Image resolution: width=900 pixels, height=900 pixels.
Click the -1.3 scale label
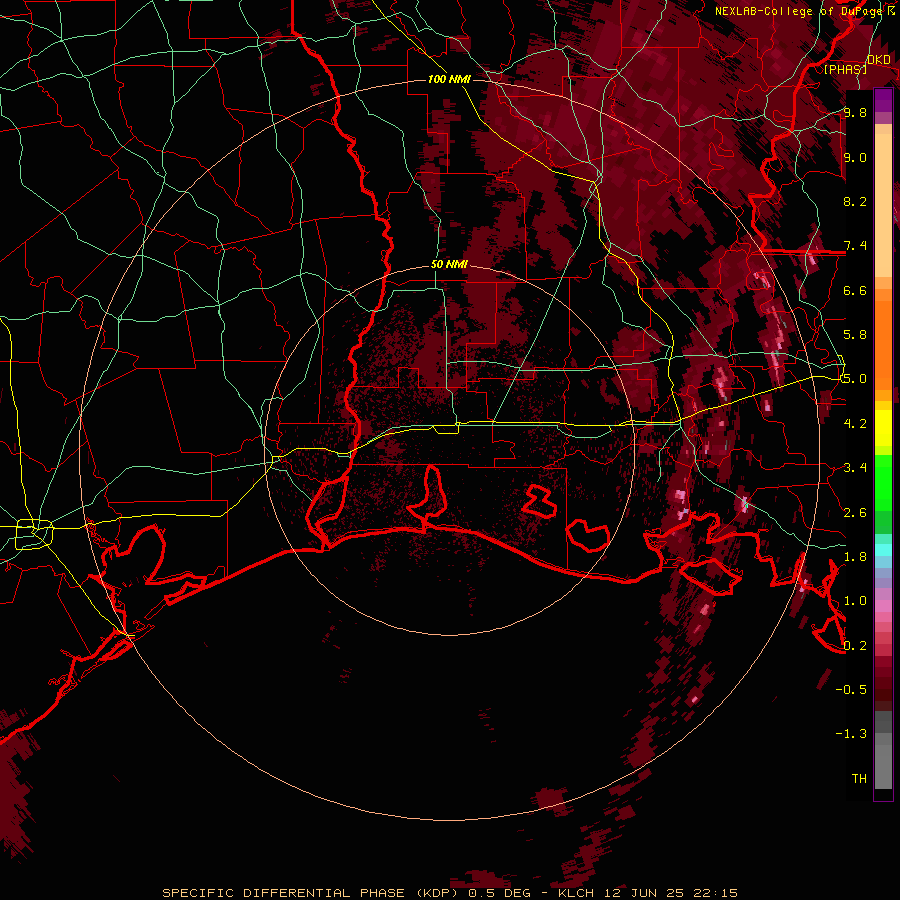coord(852,734)
